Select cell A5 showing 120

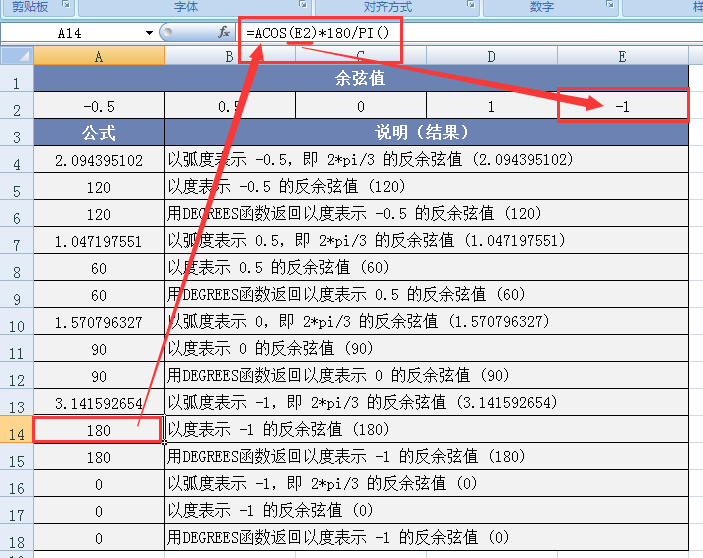point(99,186)
